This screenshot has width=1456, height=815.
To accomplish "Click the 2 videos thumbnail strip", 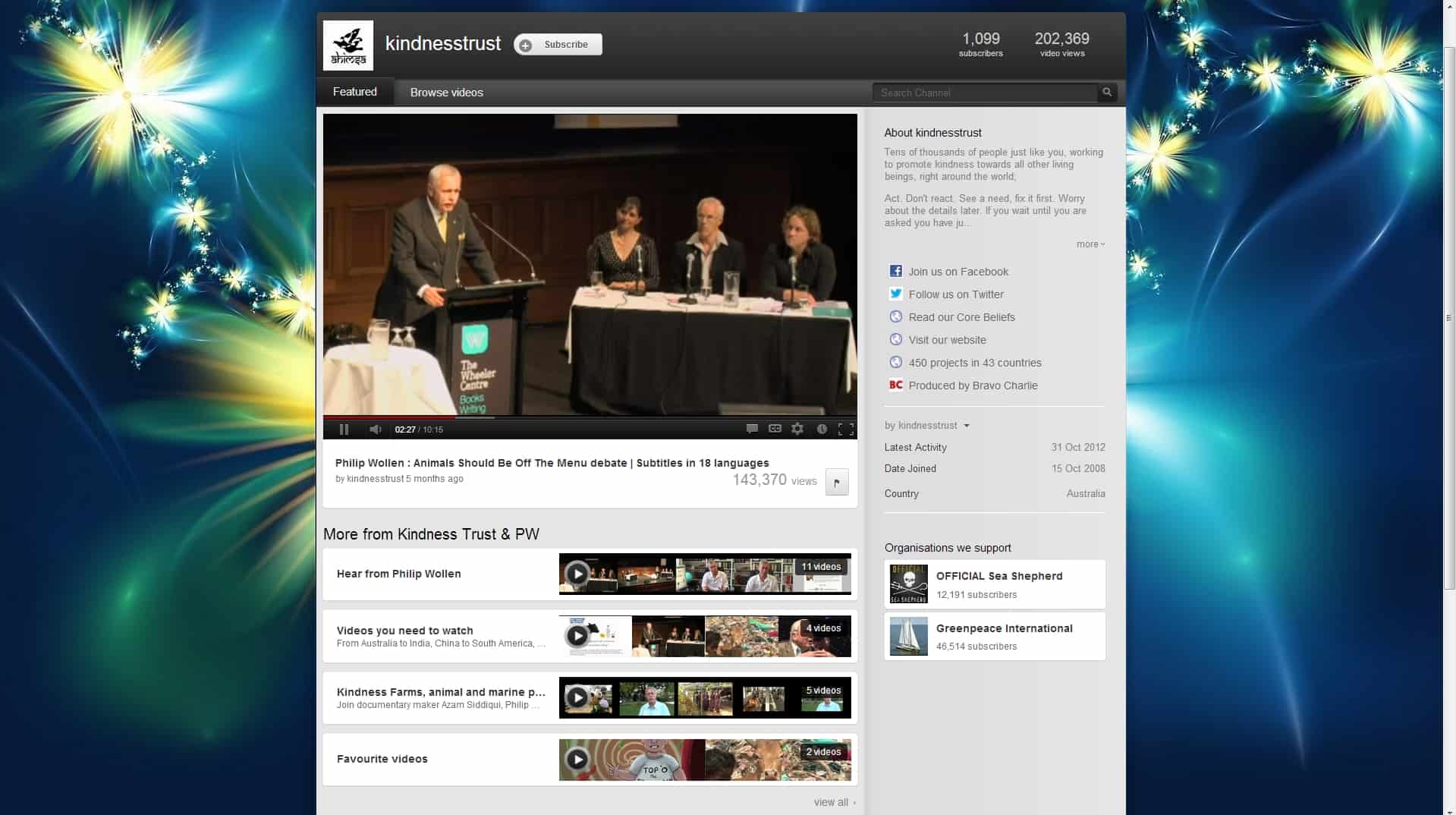I will tap(705, 760).
